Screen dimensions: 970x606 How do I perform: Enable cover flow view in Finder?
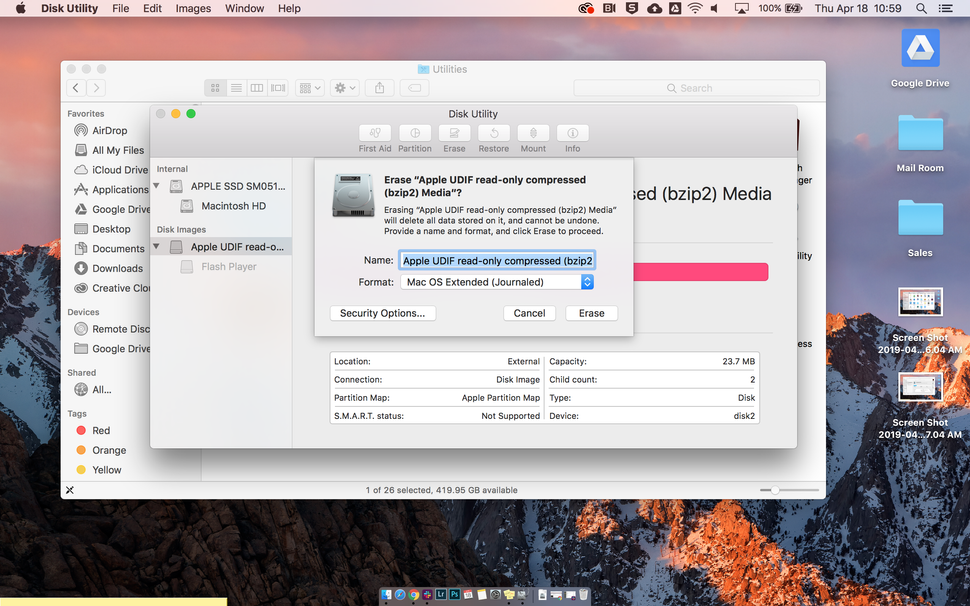tap(278, 88)
